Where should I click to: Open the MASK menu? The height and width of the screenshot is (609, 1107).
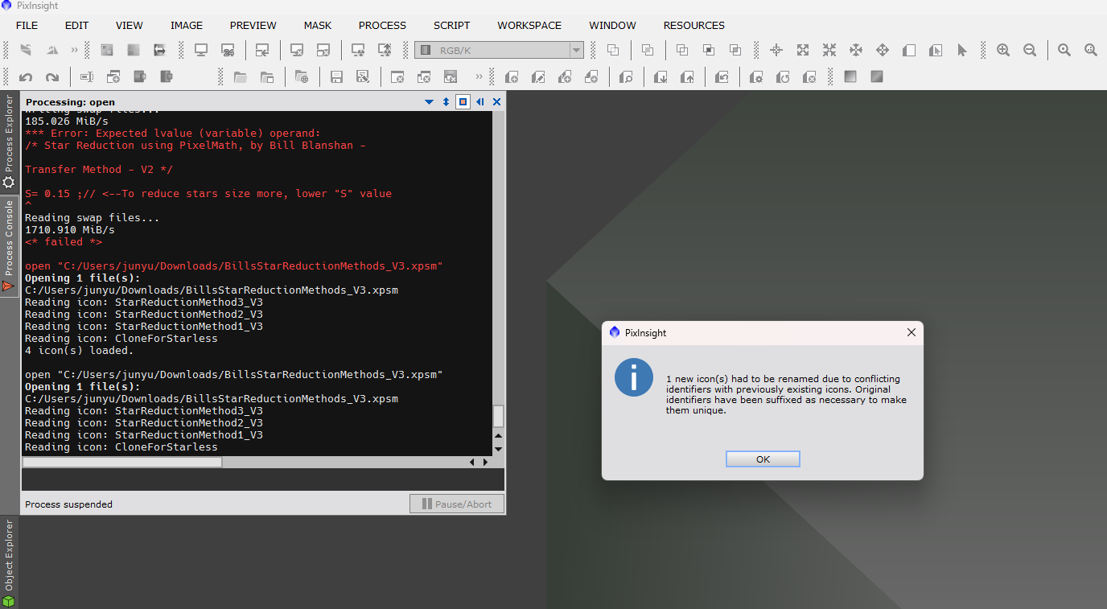[318, 25]
